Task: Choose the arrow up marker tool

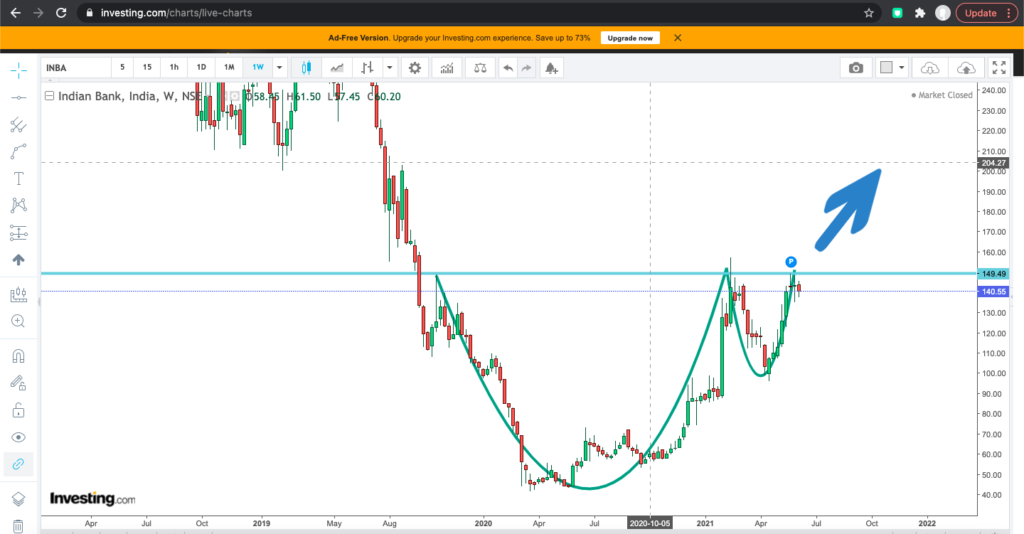Action: pyautogui.click(x=18, y=260)
